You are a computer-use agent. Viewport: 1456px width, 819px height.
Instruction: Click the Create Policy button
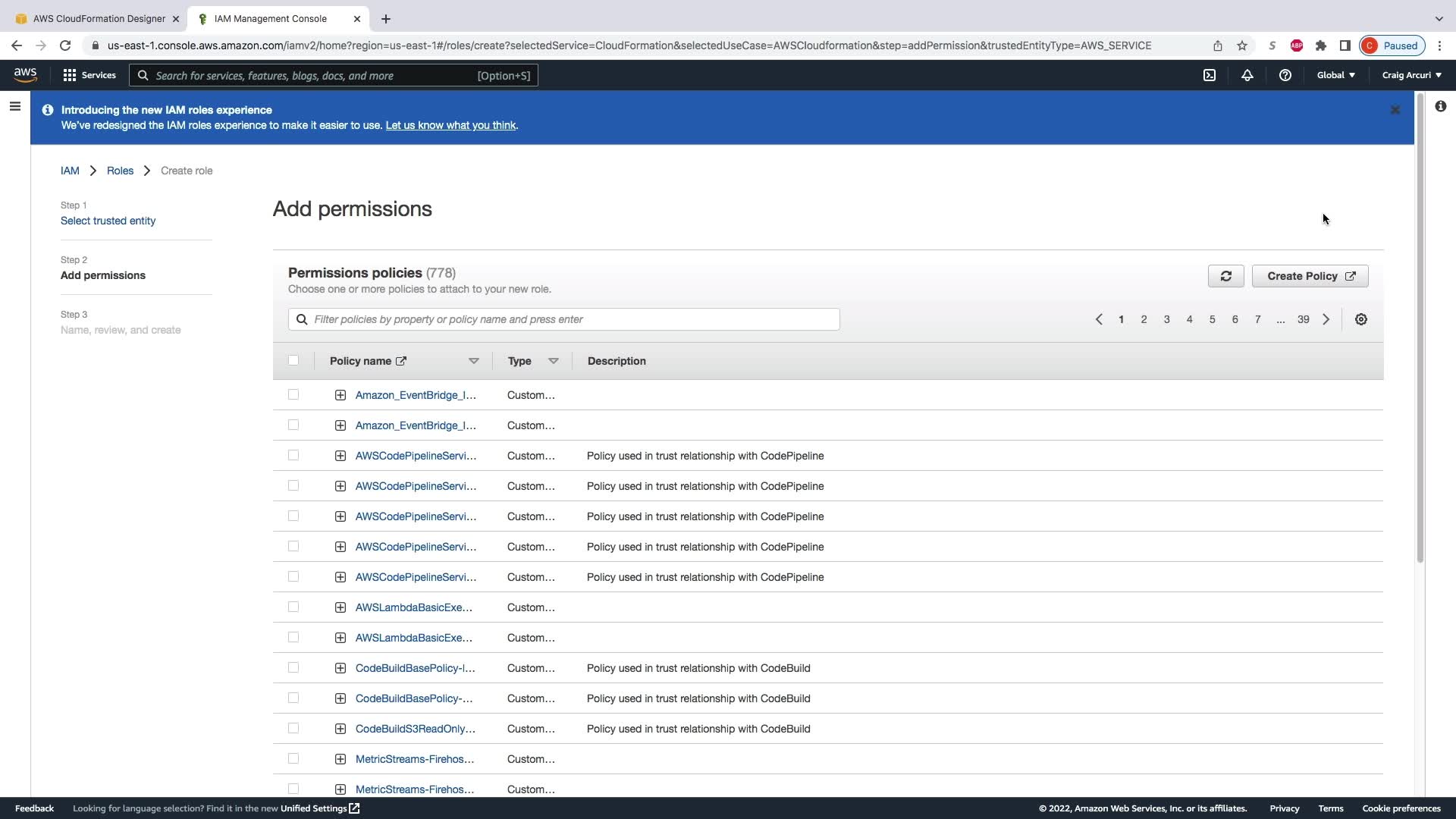[x=1310, y=276]
